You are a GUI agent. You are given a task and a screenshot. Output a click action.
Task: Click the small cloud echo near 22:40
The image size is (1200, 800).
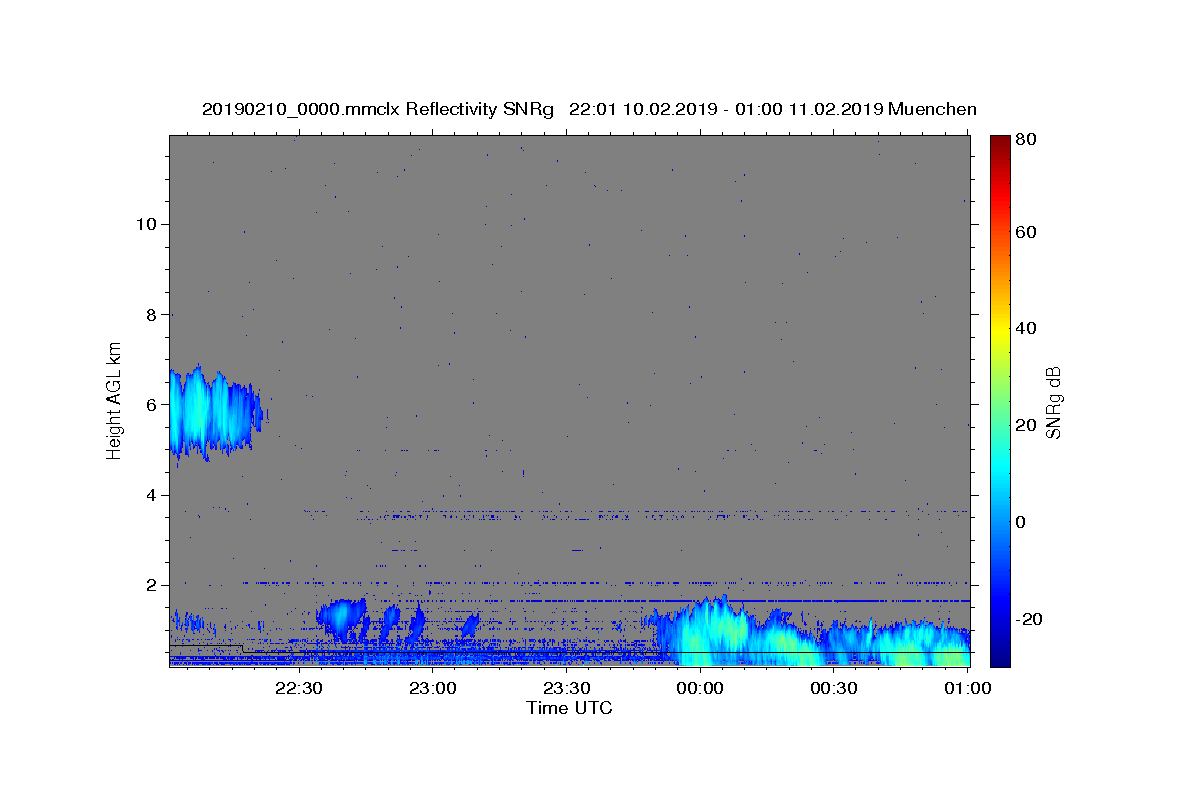coord(342,619)
